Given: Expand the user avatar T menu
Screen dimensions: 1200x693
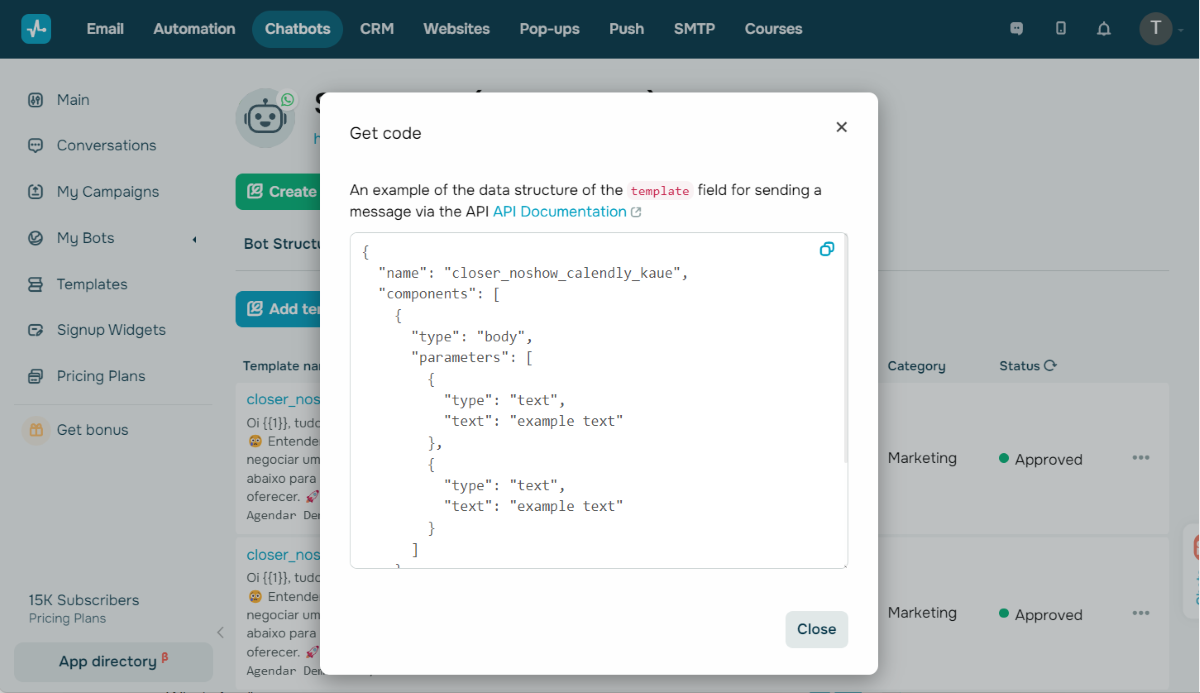Looking at the screenshot, I should [1158, 29].
